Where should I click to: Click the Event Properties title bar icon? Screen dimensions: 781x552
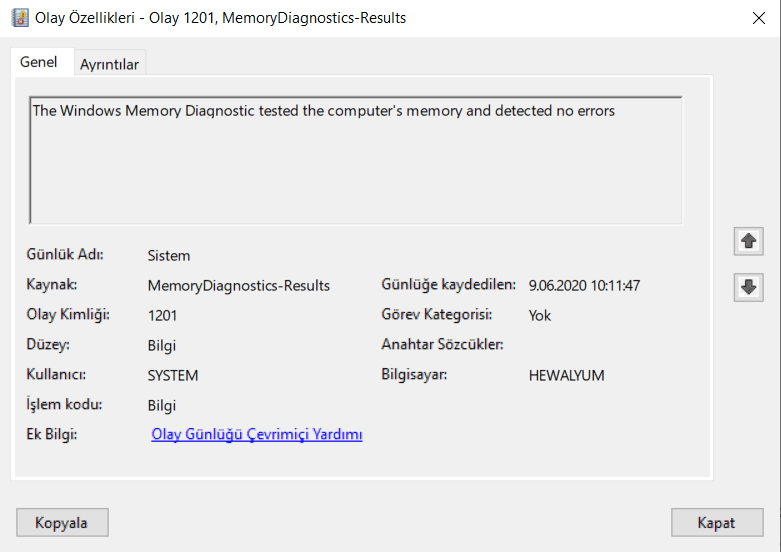tap(19, 18)
